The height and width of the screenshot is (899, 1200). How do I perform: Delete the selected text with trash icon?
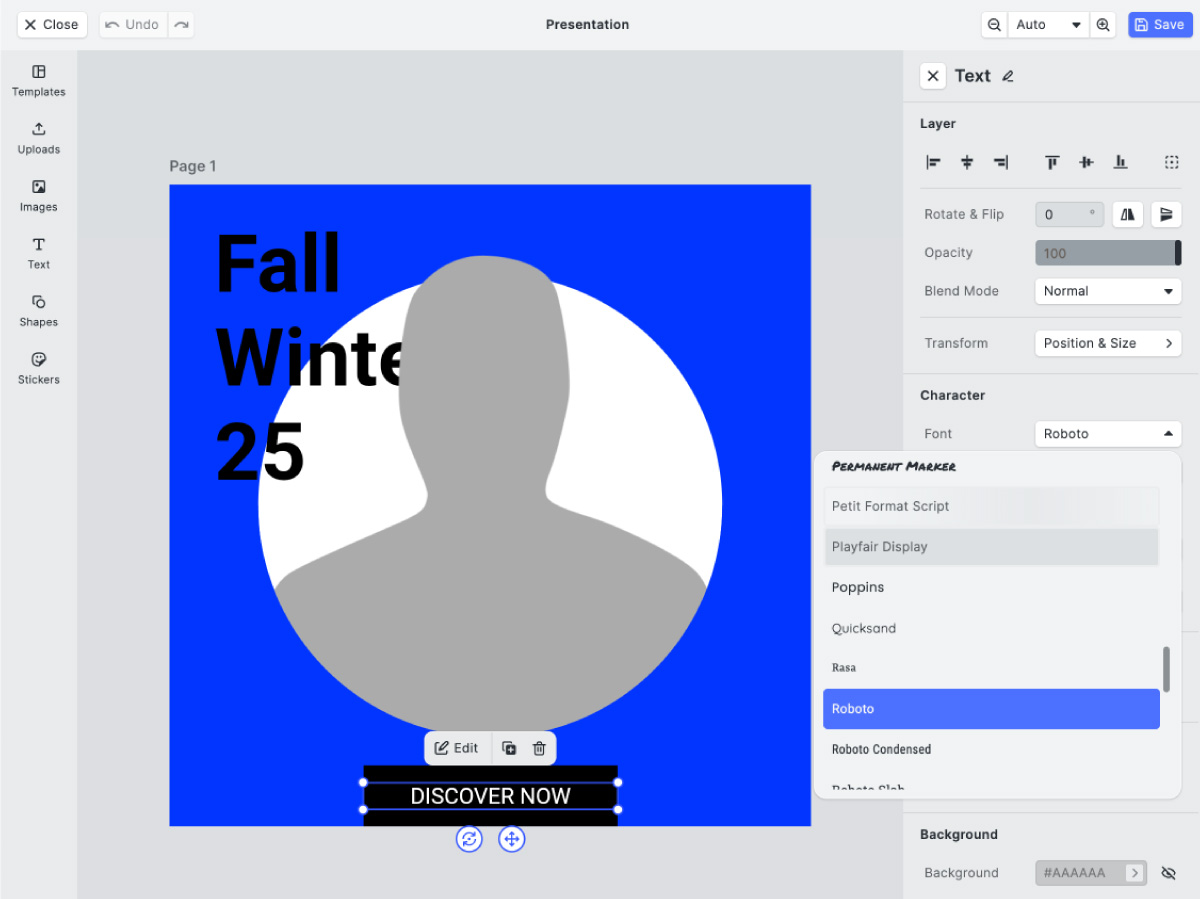tap(539, 748)
